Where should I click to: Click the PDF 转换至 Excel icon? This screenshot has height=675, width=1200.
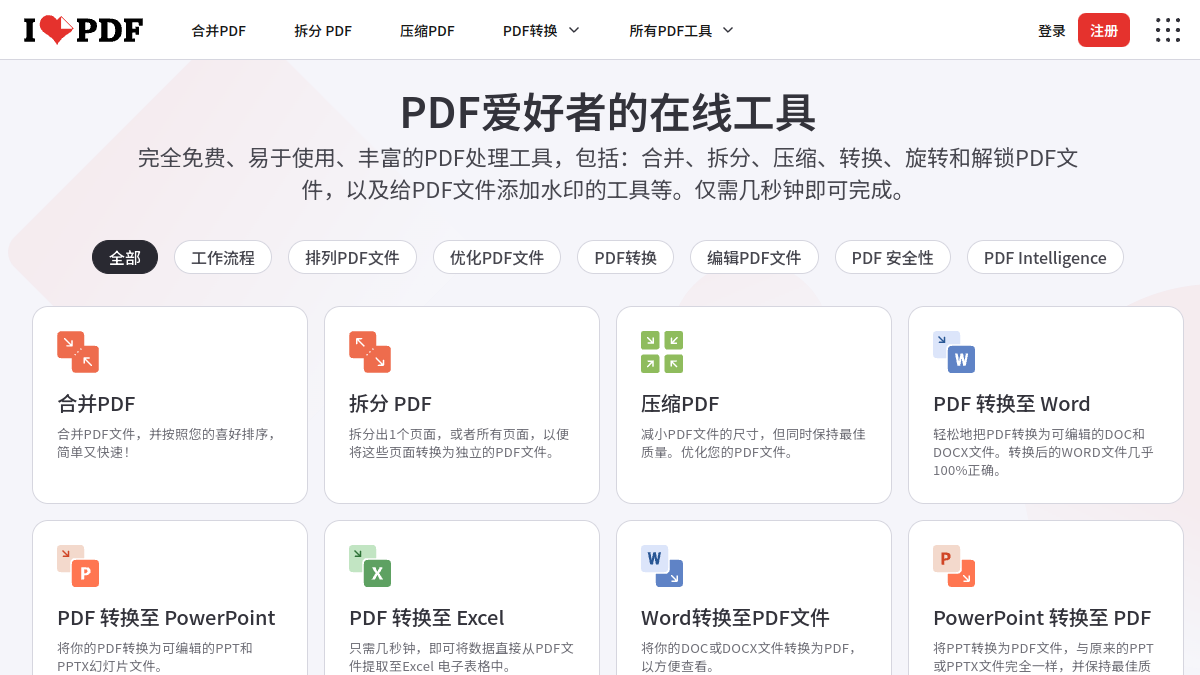pyautogui.click(x=370, y=566)
